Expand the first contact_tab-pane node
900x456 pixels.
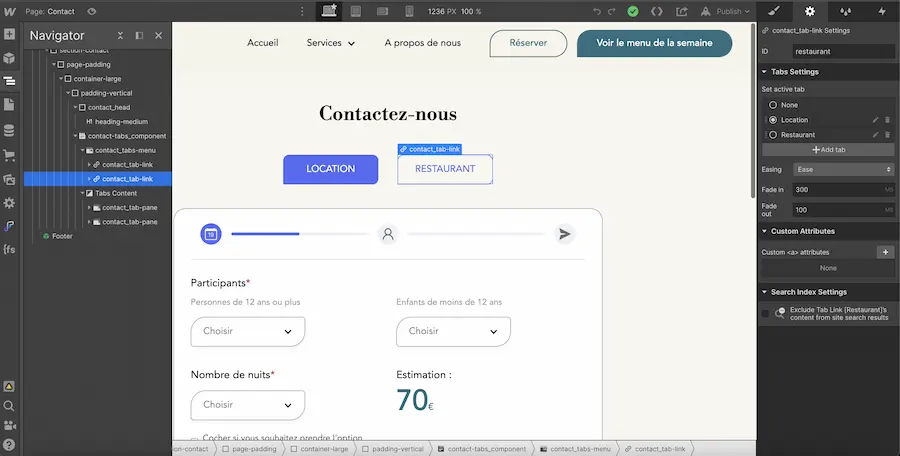[x=89, y=208]
